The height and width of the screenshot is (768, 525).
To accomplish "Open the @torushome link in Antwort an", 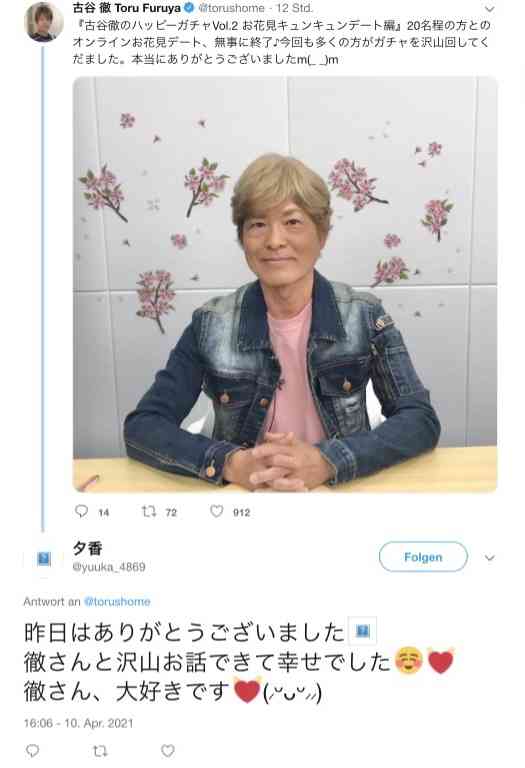I will 117,601.
